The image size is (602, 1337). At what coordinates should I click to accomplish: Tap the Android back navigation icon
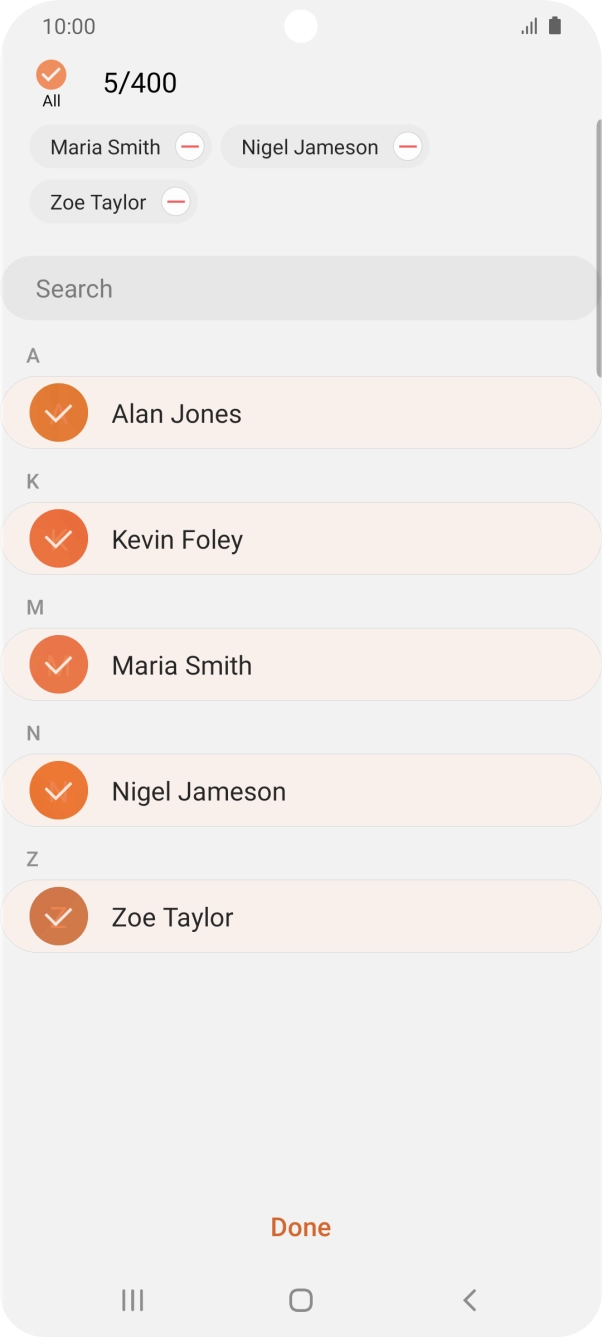pyautogui.click(x=469, y=1299)
